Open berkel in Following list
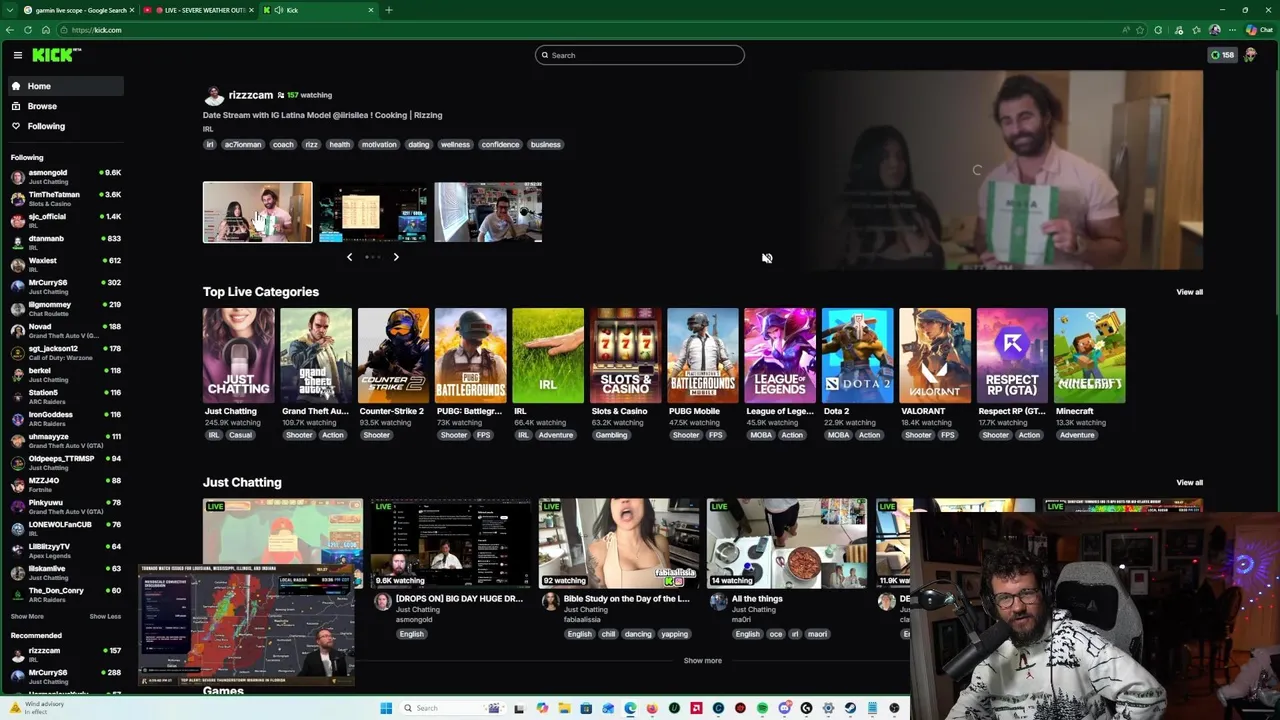 tap(66, 375)
